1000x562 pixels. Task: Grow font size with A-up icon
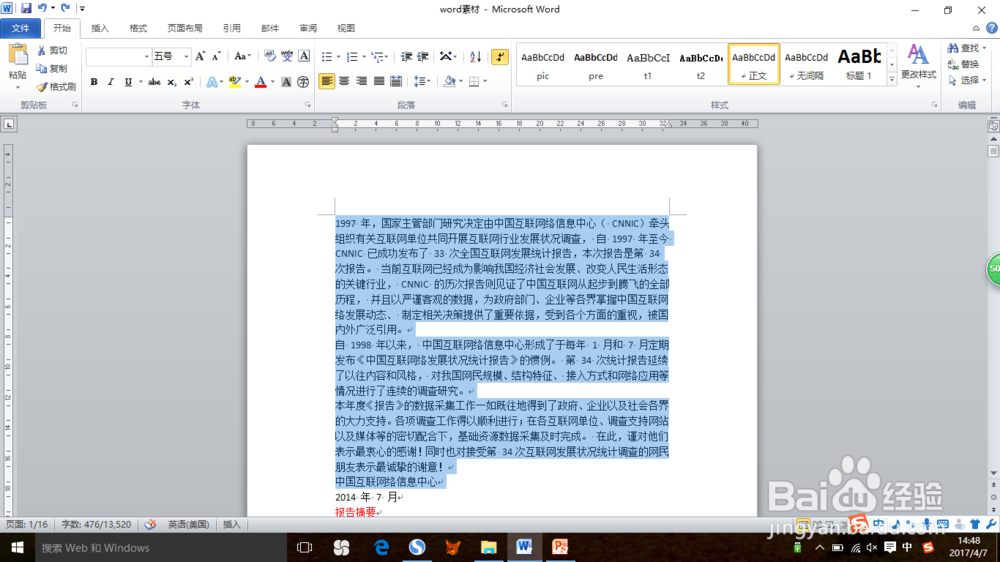200,57
